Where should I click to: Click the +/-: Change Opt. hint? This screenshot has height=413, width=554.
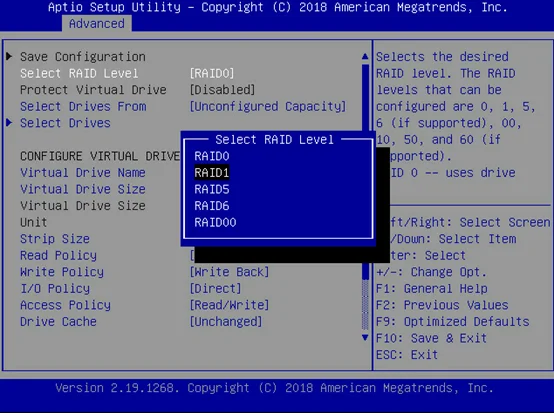click(431, 272)
